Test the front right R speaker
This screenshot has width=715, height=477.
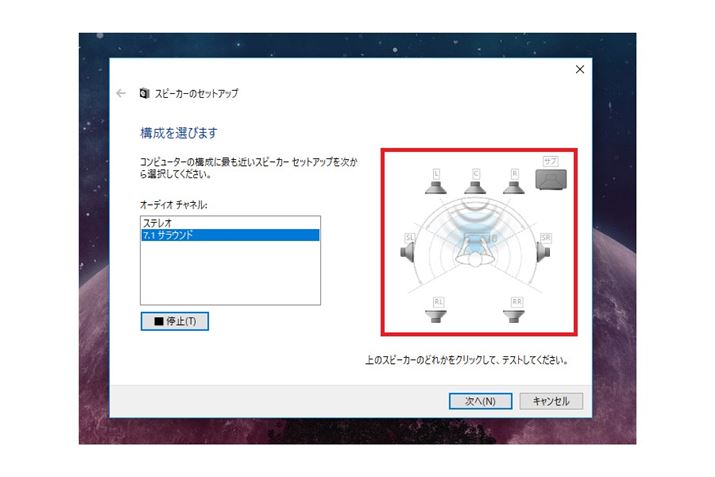click(513, 182)
